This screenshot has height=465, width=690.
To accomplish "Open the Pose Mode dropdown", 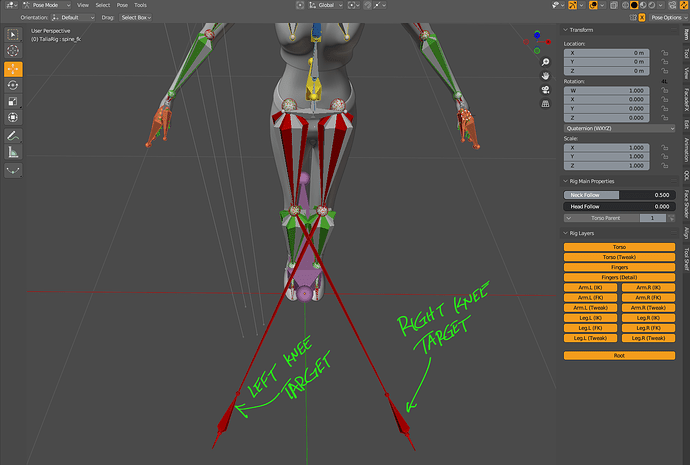I will coord(47,5).
